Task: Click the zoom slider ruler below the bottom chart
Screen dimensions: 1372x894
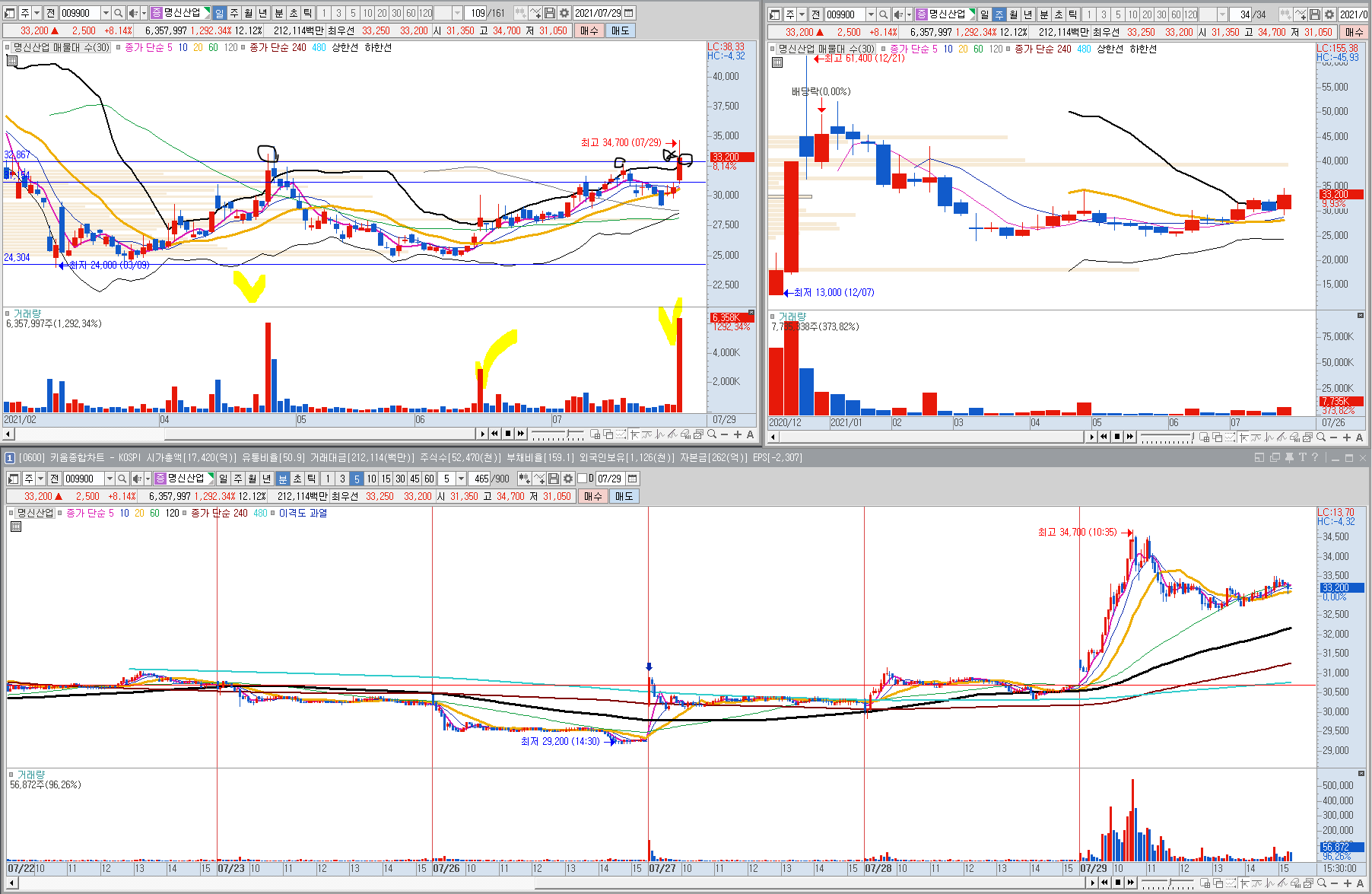Action: coord(1167,883)
